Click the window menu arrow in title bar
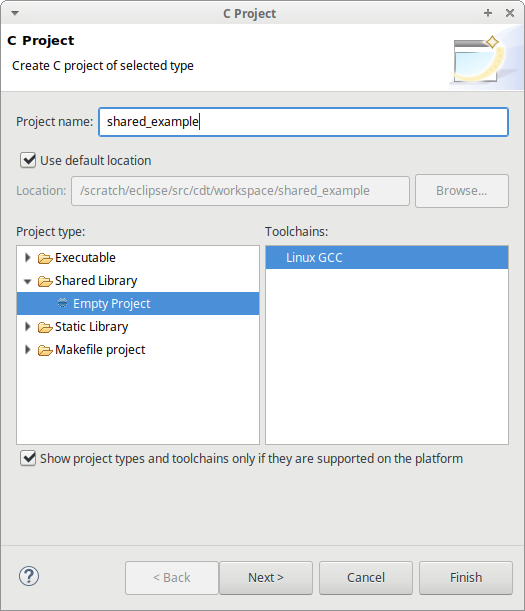 [x=15, y=13]
